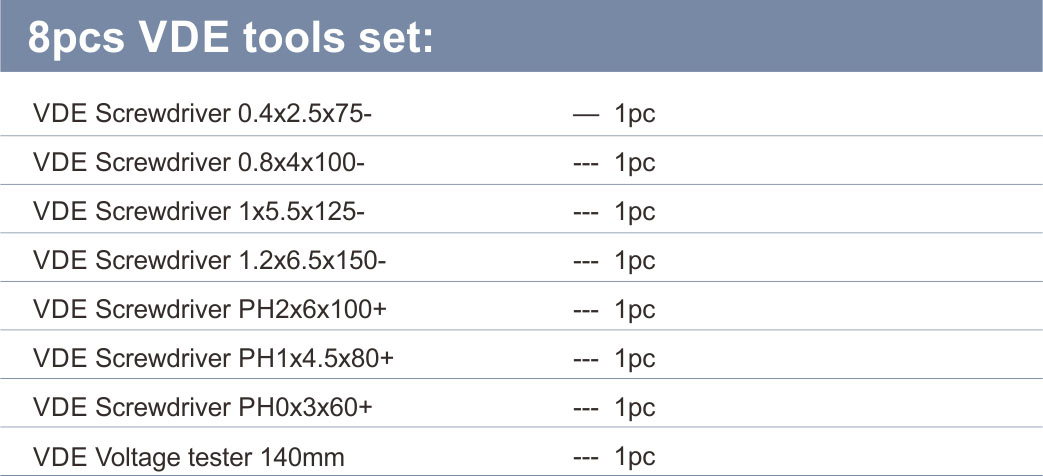Viewport: 1043px width, 476px height.
Task: Click the dashes in Voltage tester row
Action: (x=586, y=458)
